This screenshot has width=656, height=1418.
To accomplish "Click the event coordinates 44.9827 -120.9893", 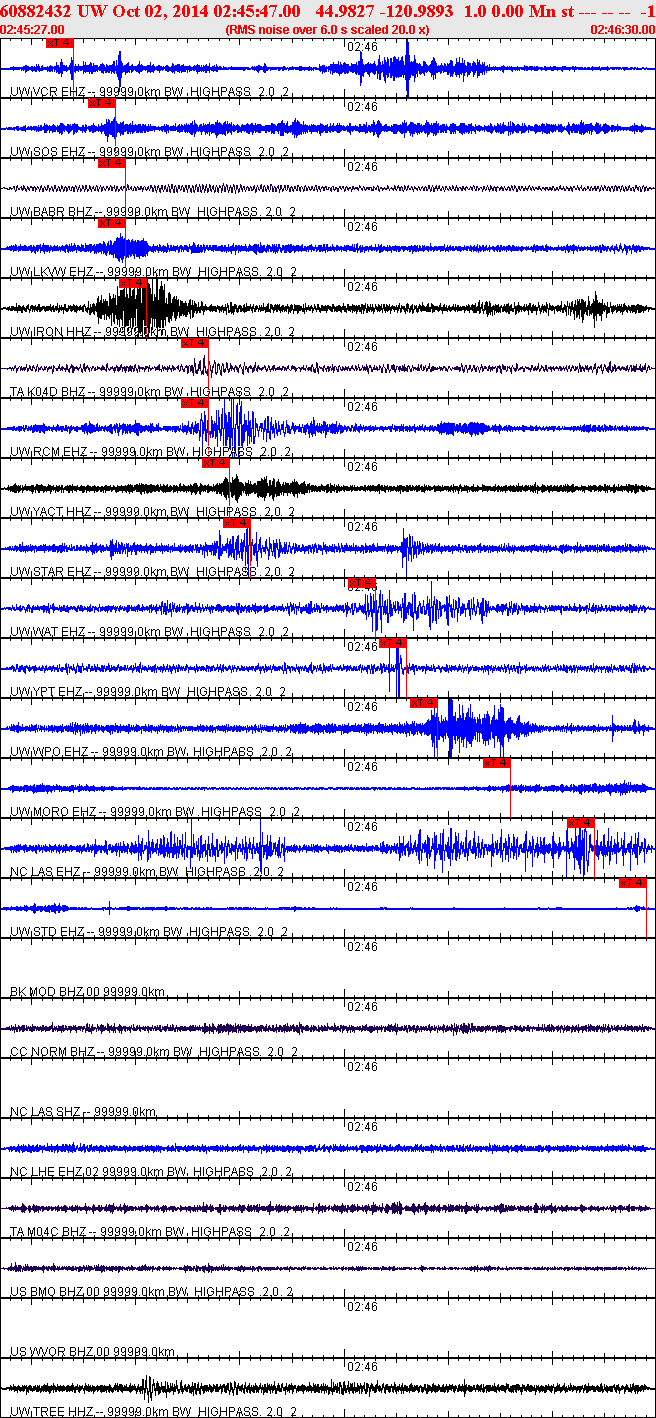I will coord(384,10).
